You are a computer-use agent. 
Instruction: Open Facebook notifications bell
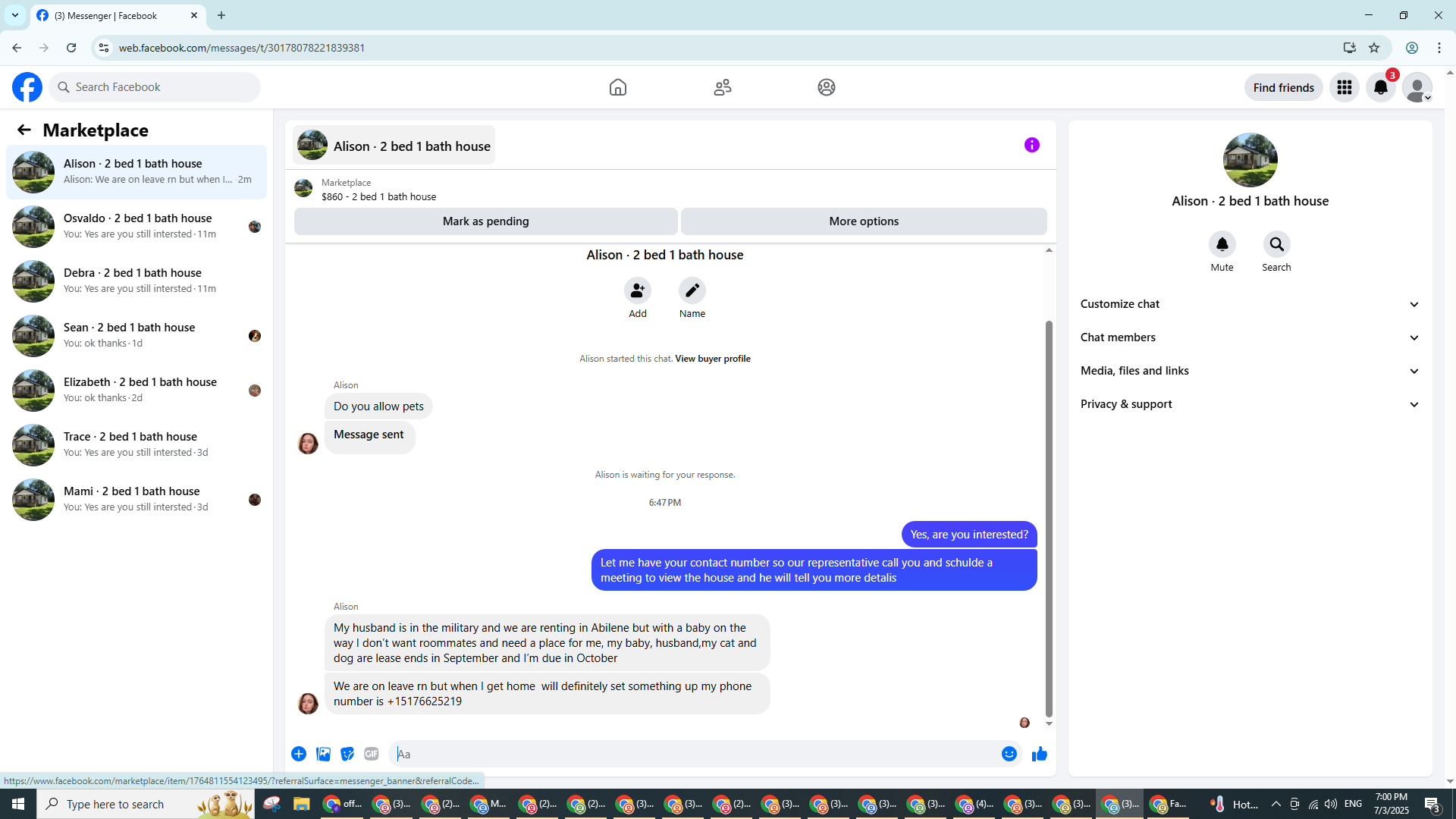[1380, 87]
